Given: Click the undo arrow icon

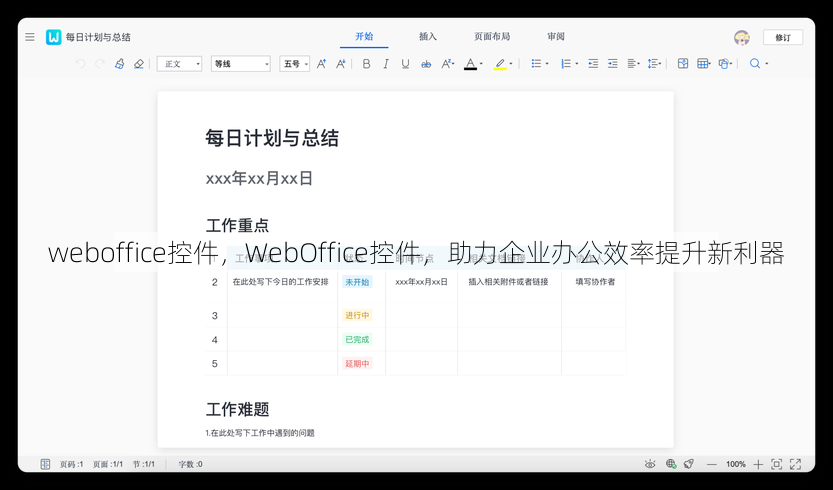Looking at the screenshot, I should click(80, 64).
